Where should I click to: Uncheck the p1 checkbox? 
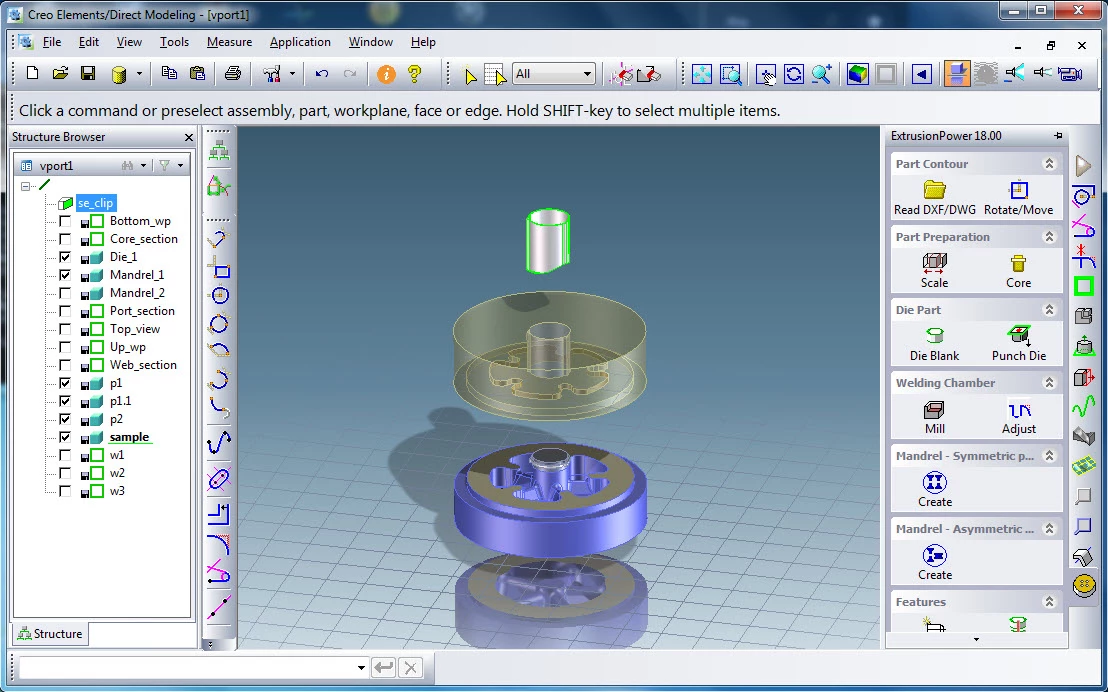point(65,383)
